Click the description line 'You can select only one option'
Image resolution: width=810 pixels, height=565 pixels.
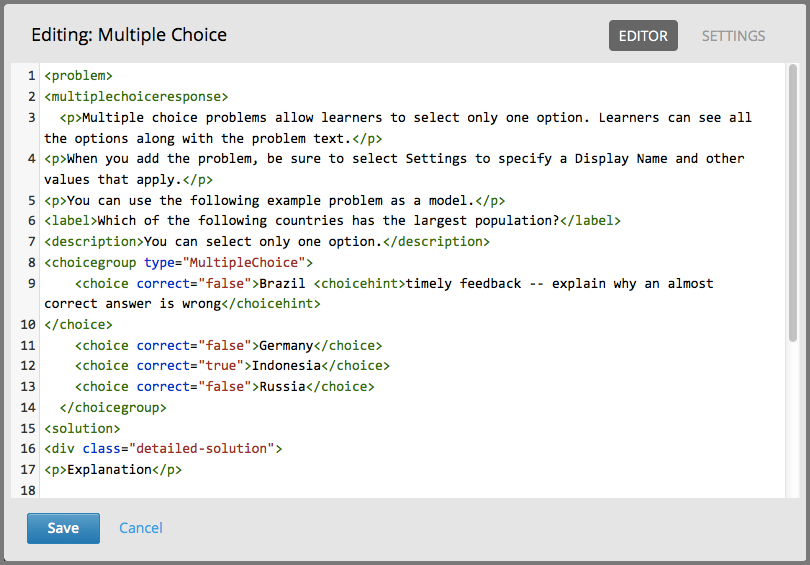(262, 242)
